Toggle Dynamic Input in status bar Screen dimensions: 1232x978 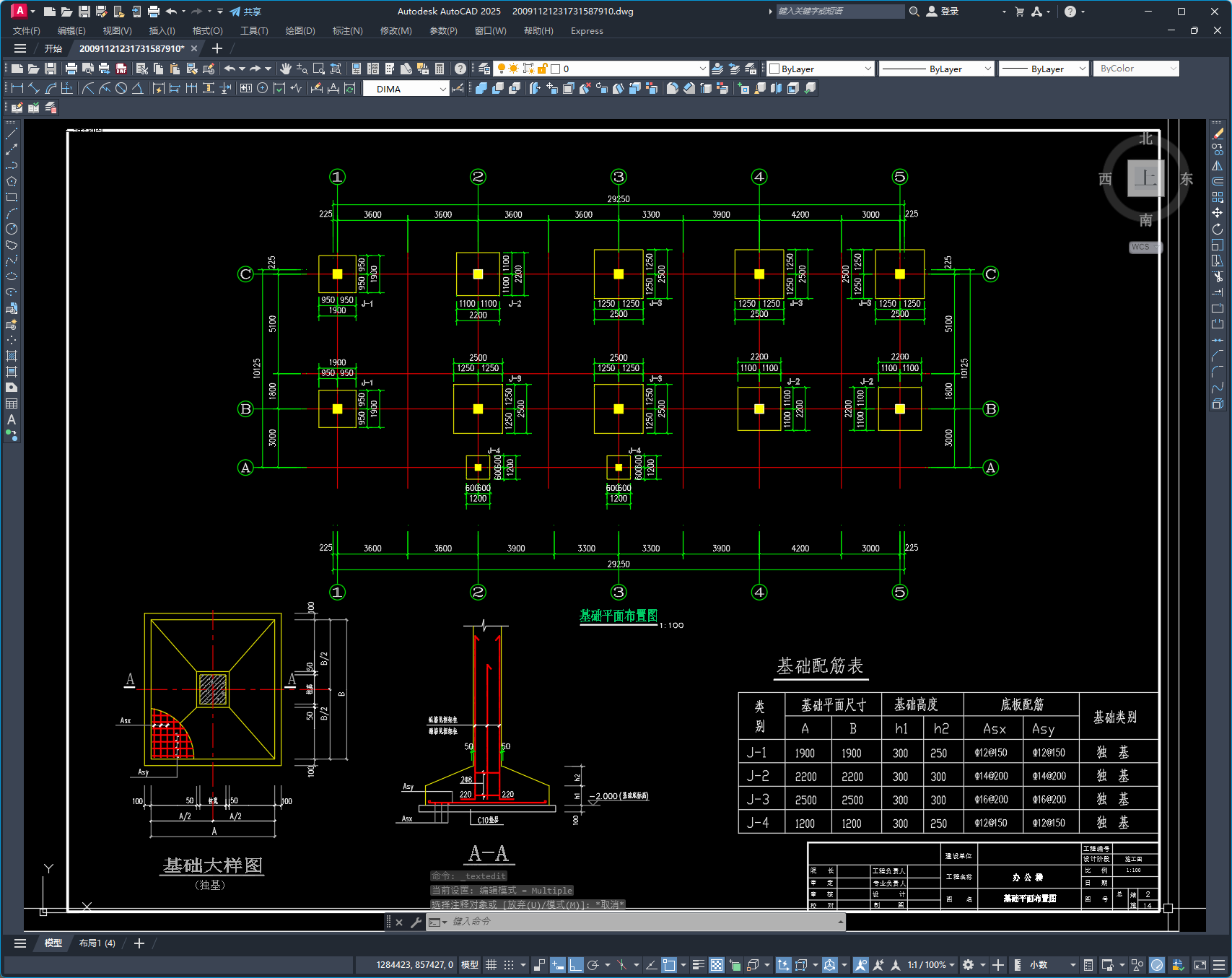coord(558,965)
